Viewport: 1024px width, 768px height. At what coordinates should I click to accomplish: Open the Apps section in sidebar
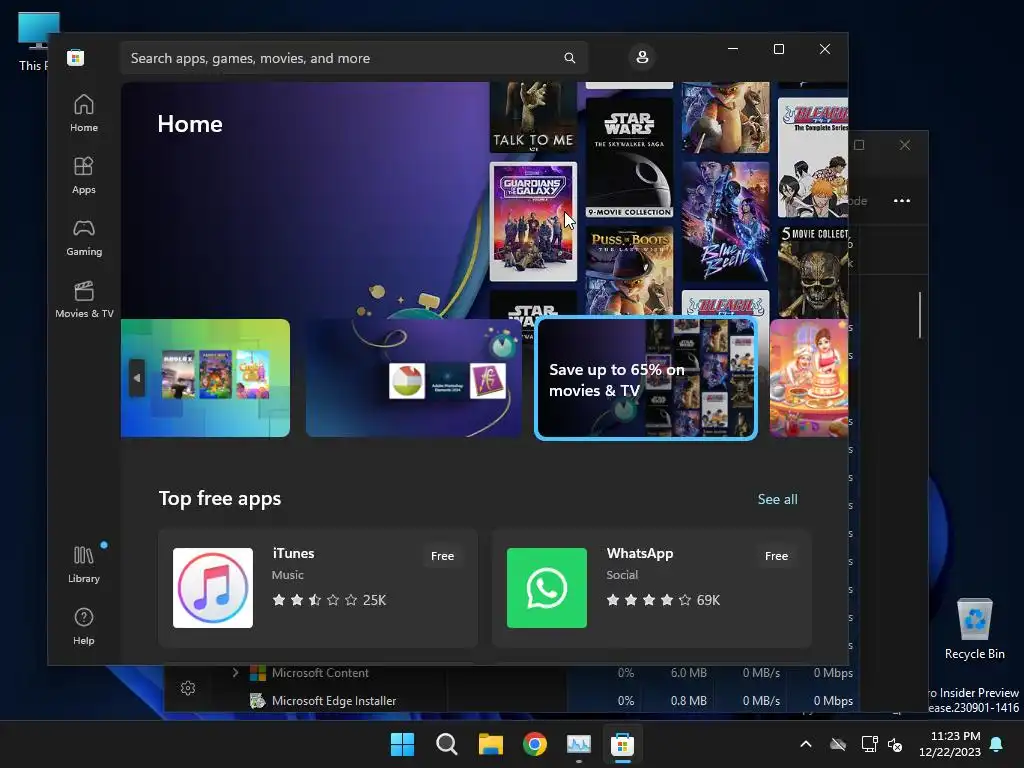(84, 176)
